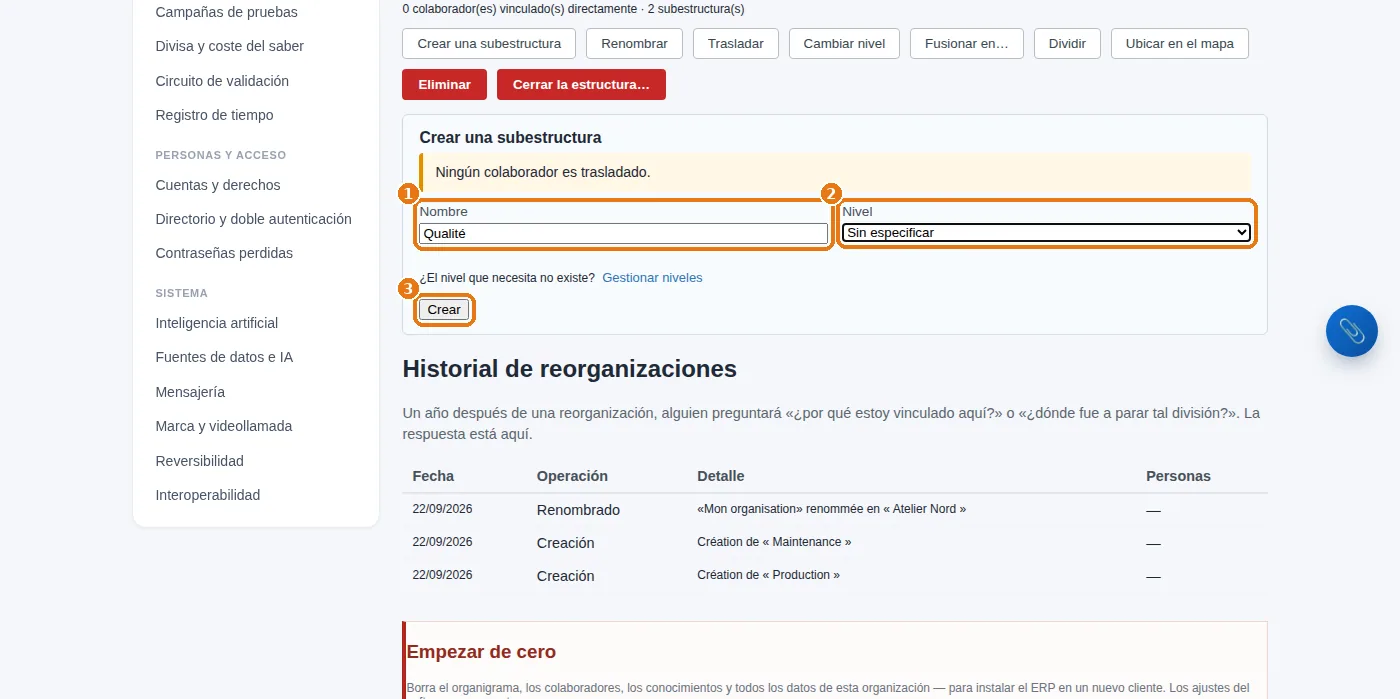The height and width of the screenshot is (699, 1400).
Task: Open Cuentas y derechos
Action: coord(218,185)
